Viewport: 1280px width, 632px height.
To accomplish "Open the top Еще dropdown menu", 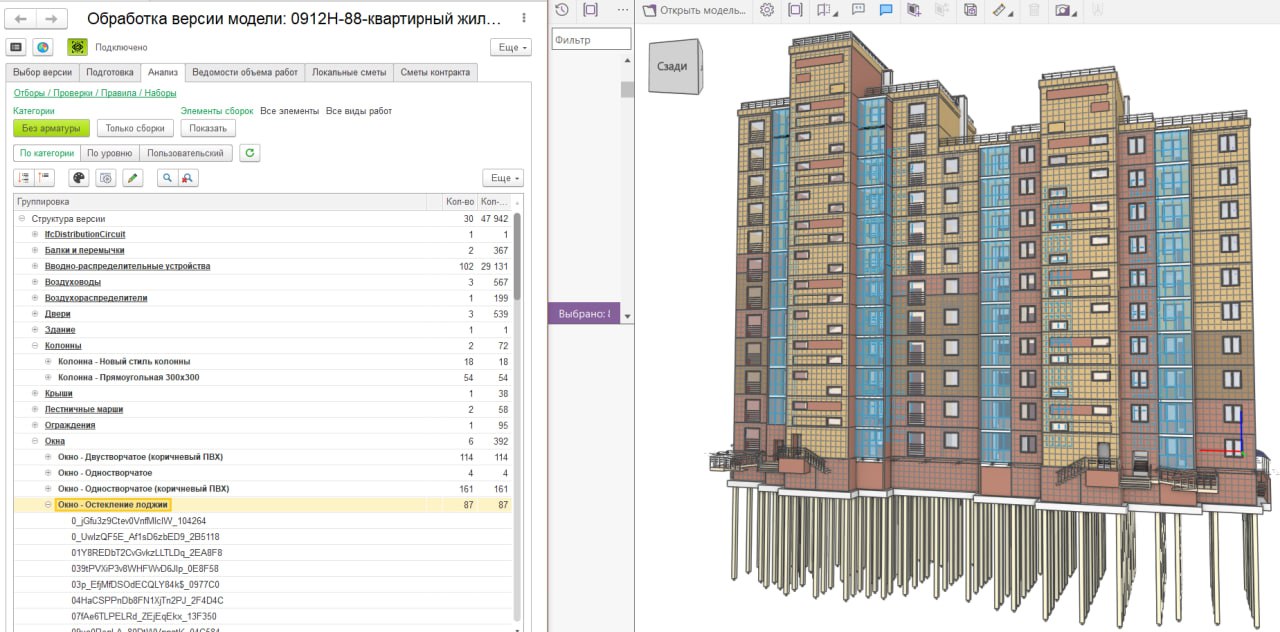I will tap(510, 47).
